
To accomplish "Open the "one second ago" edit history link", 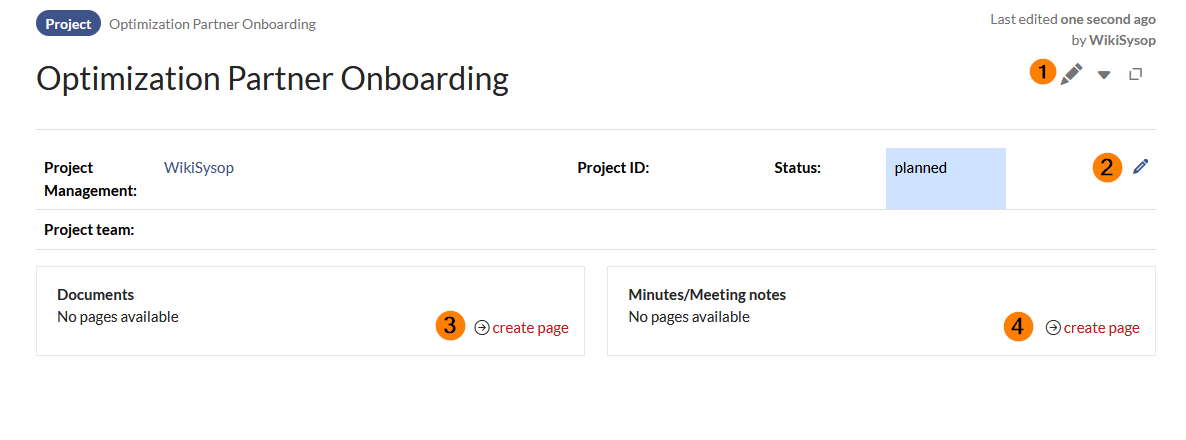I will 1108,19.
